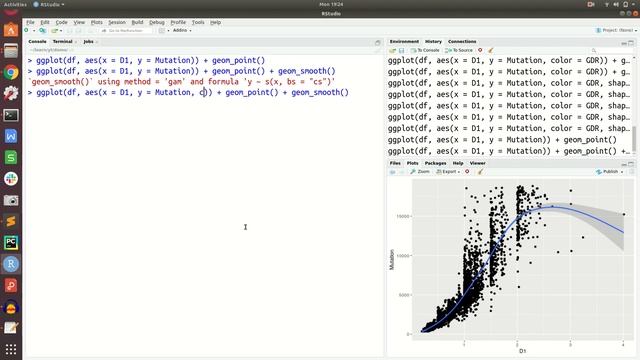Image resolution: width=640 pixels, height=360 pixels.
Task: Open the Build menu
Action: (x=138, y=22)
